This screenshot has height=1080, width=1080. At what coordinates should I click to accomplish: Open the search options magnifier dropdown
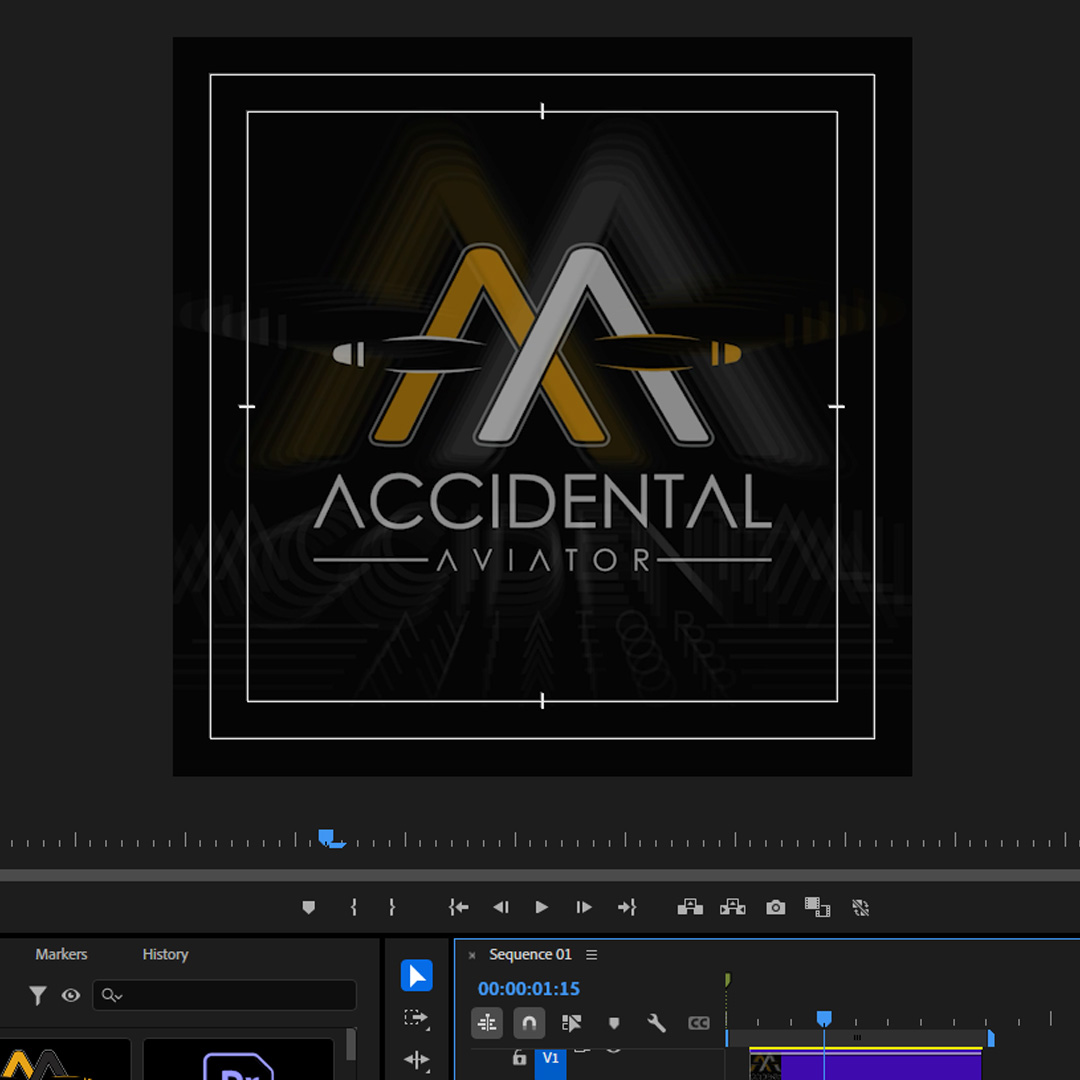[x=112, y=995]
